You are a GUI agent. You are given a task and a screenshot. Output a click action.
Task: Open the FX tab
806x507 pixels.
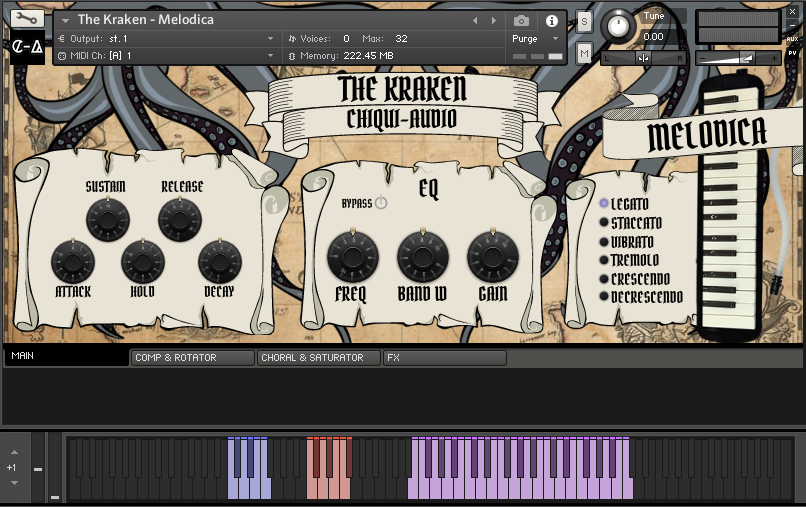click(x=444, y=357)
